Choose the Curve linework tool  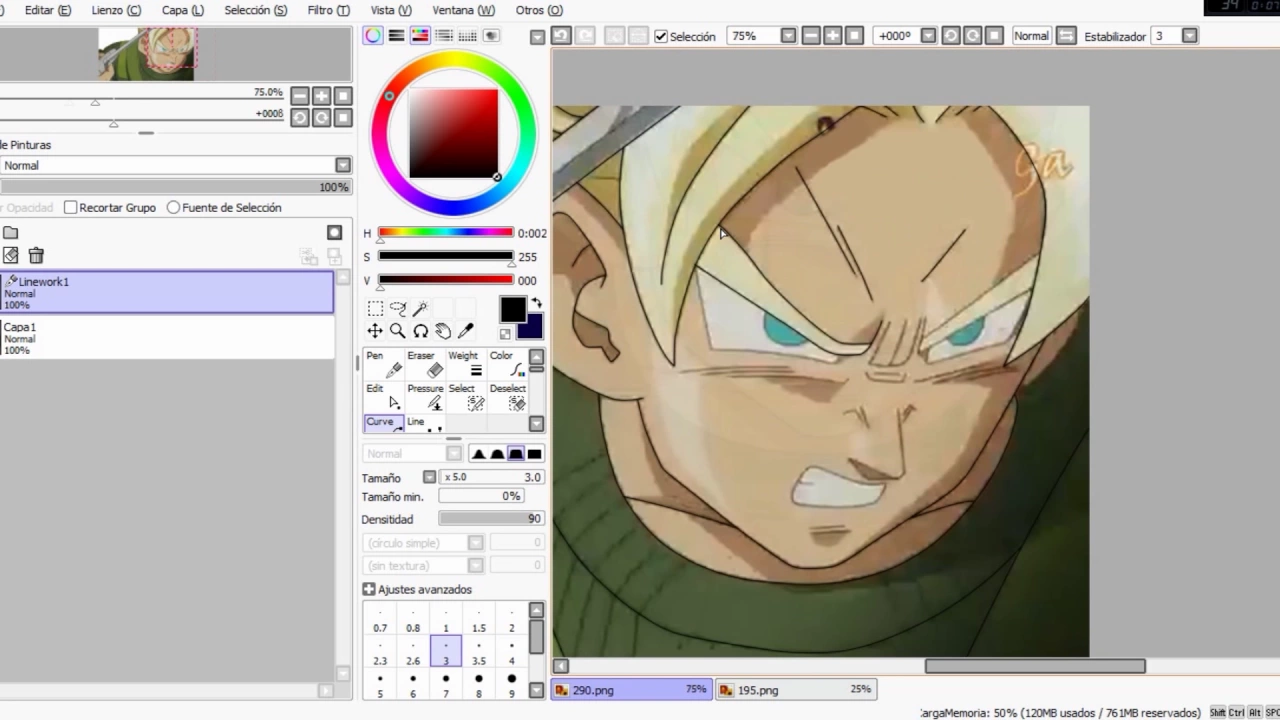[383, 423]
